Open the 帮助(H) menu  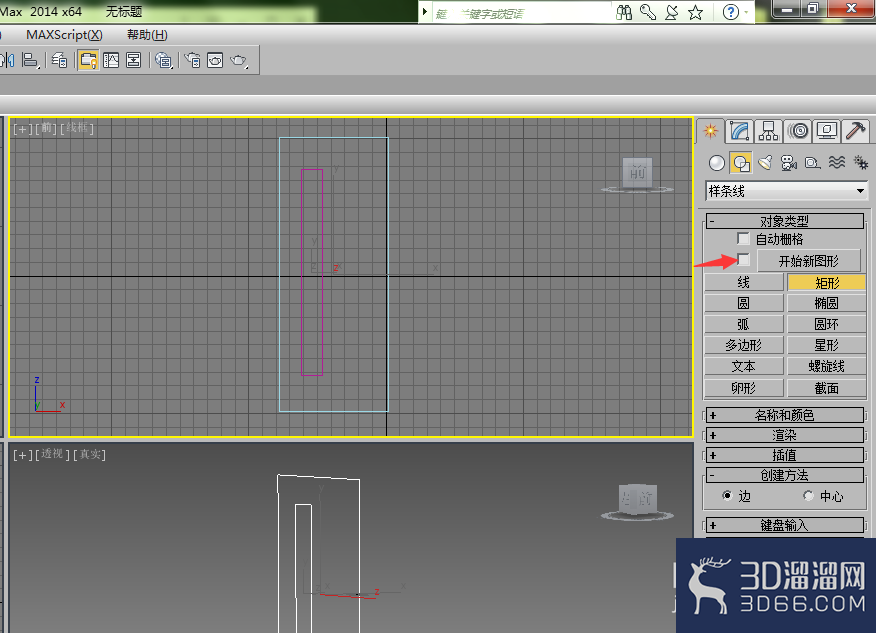(147, 35)
